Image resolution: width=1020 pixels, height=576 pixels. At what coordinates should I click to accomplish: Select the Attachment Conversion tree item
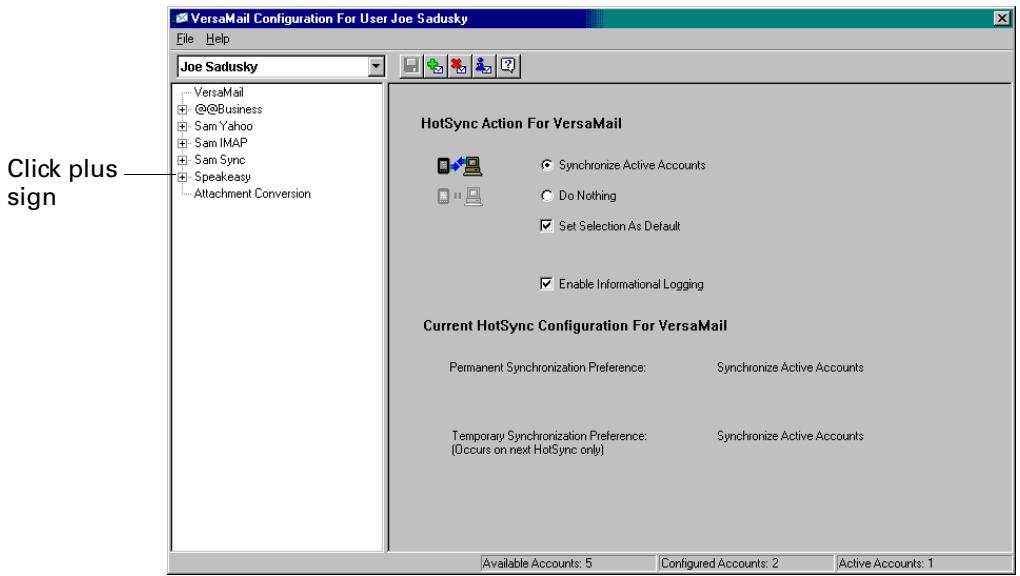pos(252,194)
